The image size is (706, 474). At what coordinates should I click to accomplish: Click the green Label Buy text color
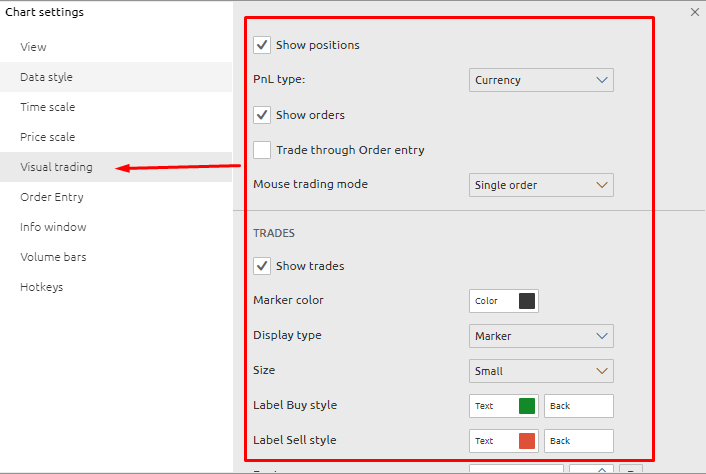[x=526, y=406]
